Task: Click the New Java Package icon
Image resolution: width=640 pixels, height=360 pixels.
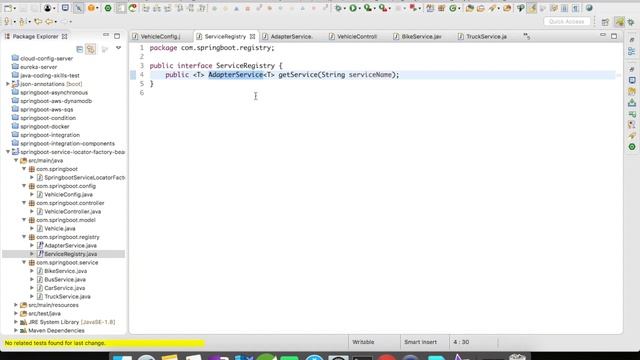Action: pos(441,8)
